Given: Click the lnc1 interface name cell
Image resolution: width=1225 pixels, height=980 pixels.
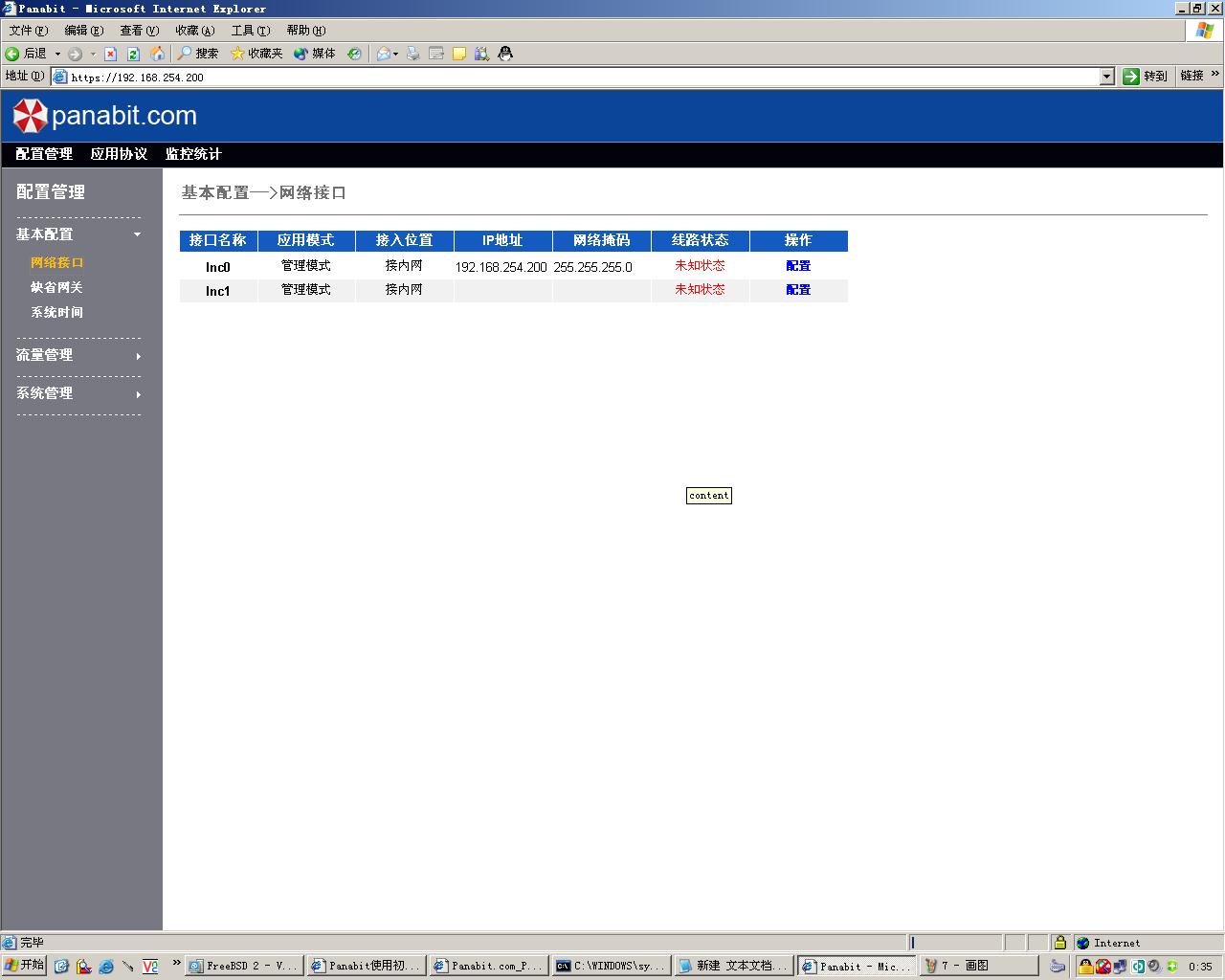Looking at the screenshot, I should 218,291.
